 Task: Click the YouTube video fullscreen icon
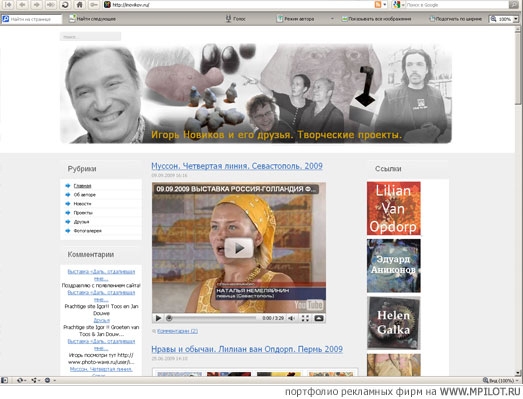click(305, 318)
